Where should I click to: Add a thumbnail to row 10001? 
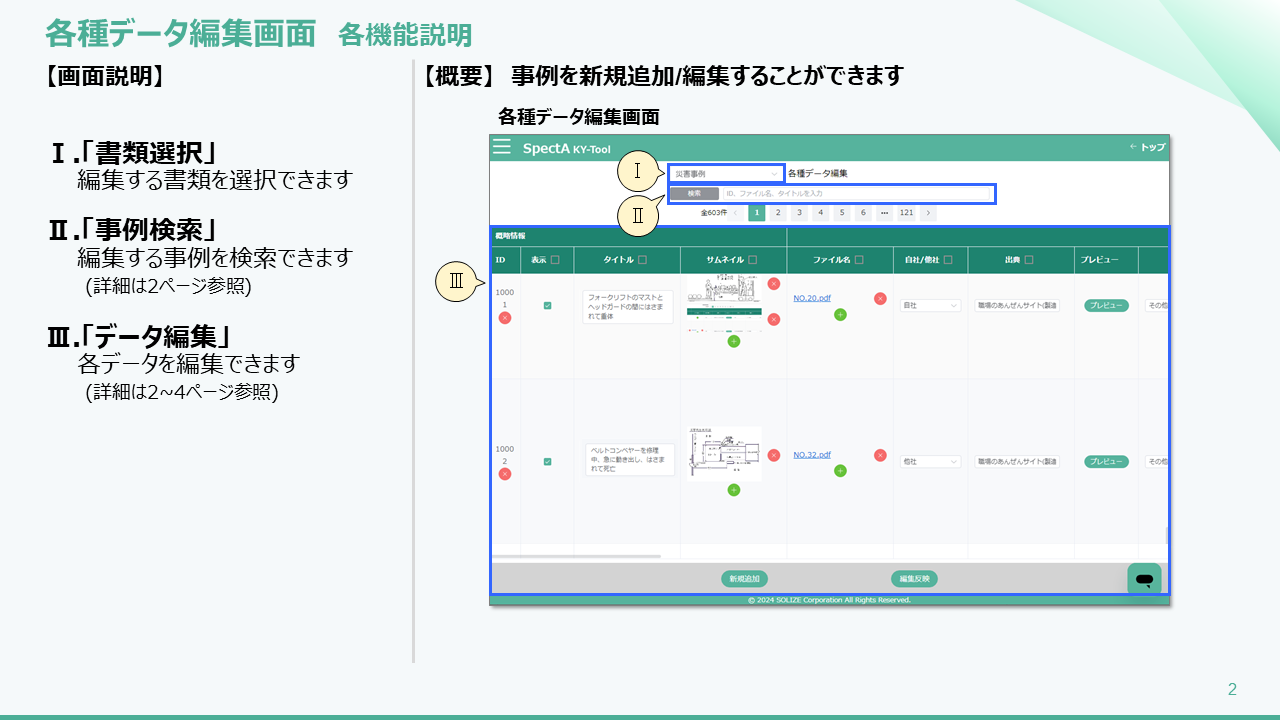pos(733,341)
